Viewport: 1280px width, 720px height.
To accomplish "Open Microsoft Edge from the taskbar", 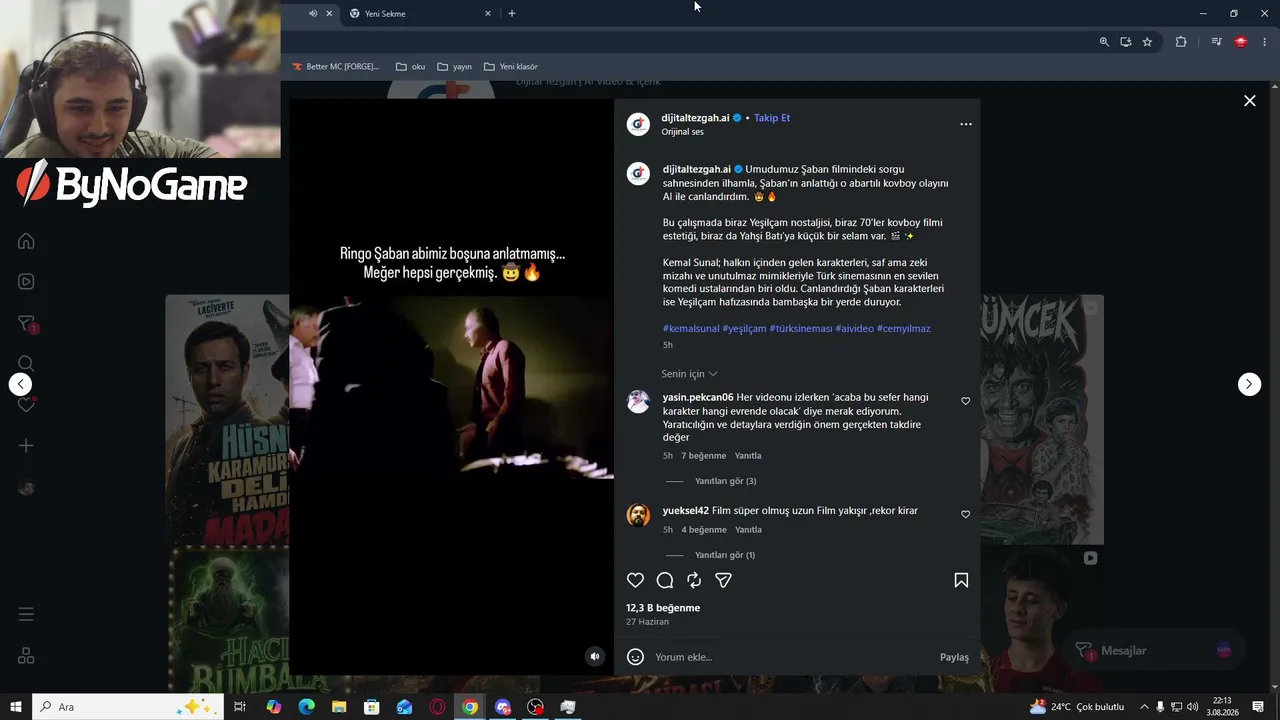I will tap(306, 707).
